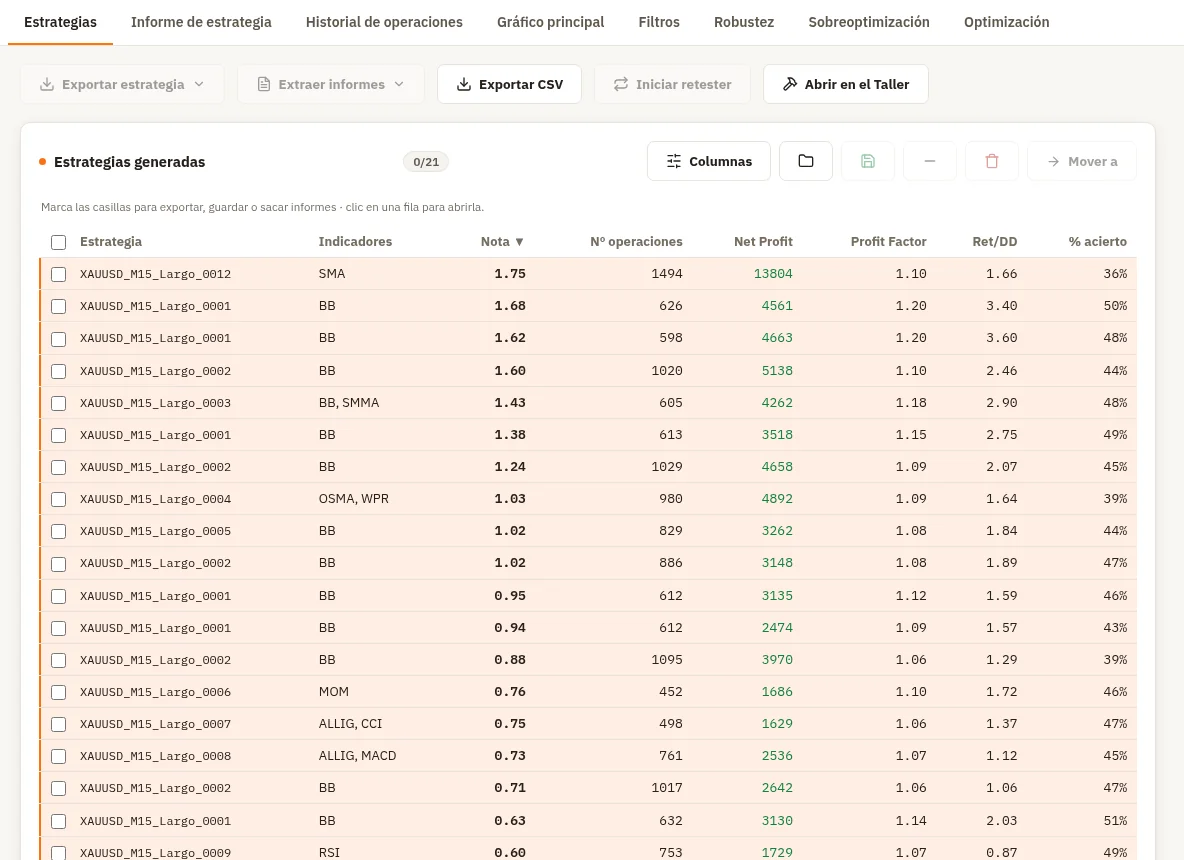Viewport: 1184px width, 860px height.
Task: Open the Informe de estrategia tab
Action: [x=201, y=22]
